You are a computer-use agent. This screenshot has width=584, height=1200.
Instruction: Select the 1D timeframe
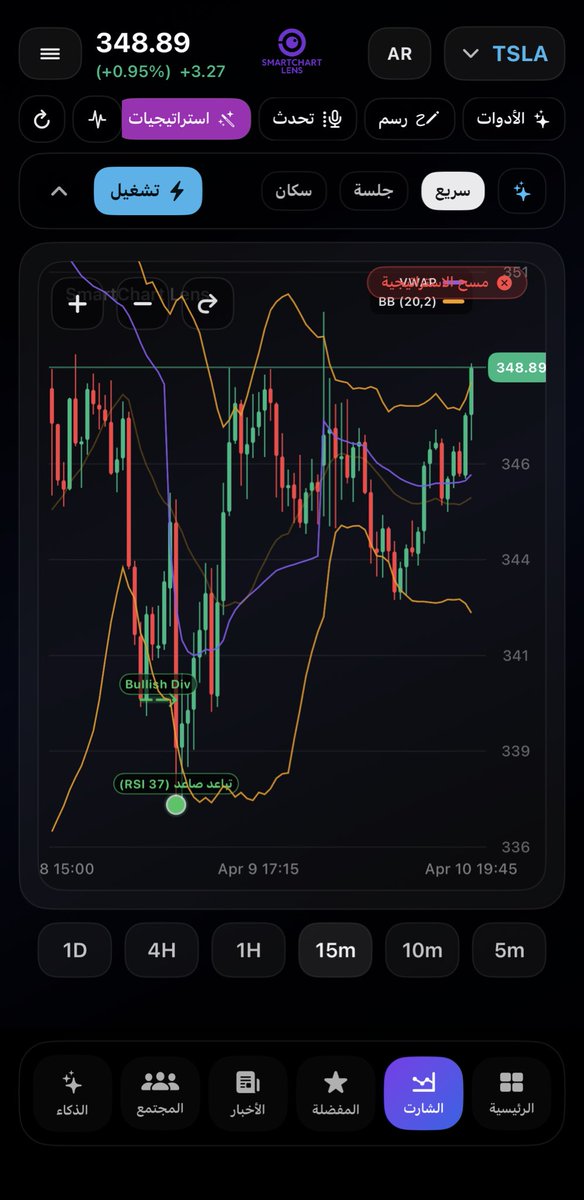click(75, 950)
